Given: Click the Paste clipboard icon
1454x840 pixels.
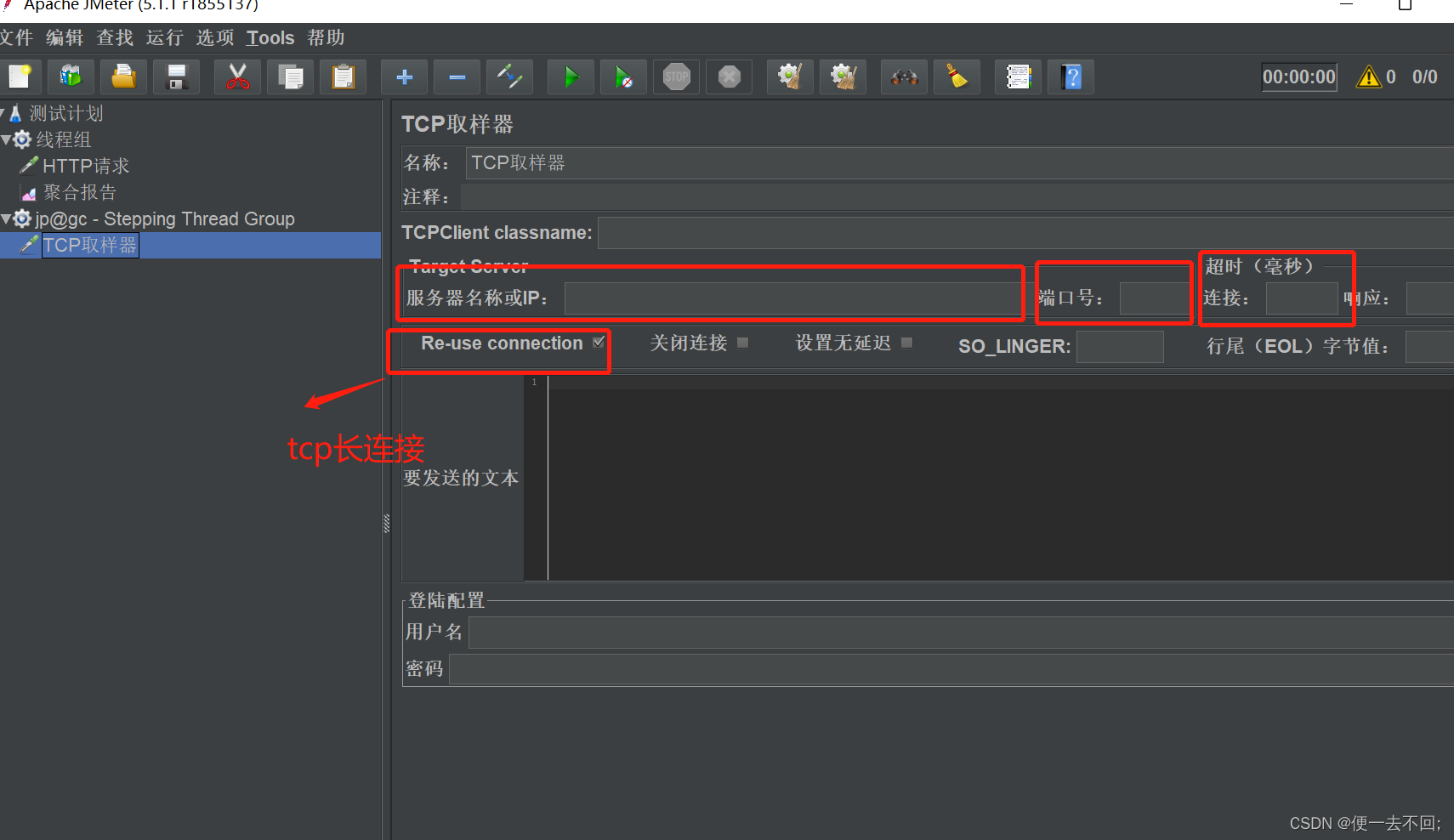Looking at the screenshot, I should [x=344, y=77].
